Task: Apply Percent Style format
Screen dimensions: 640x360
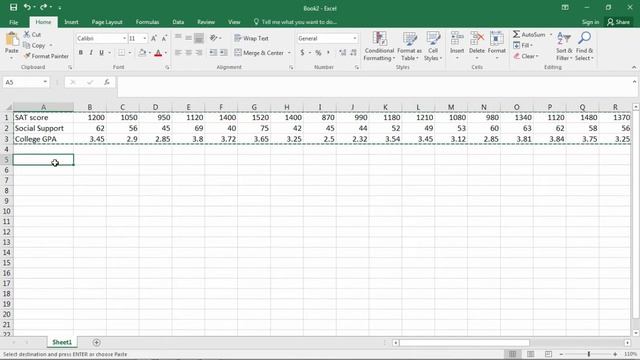Action: pos(318,53)
